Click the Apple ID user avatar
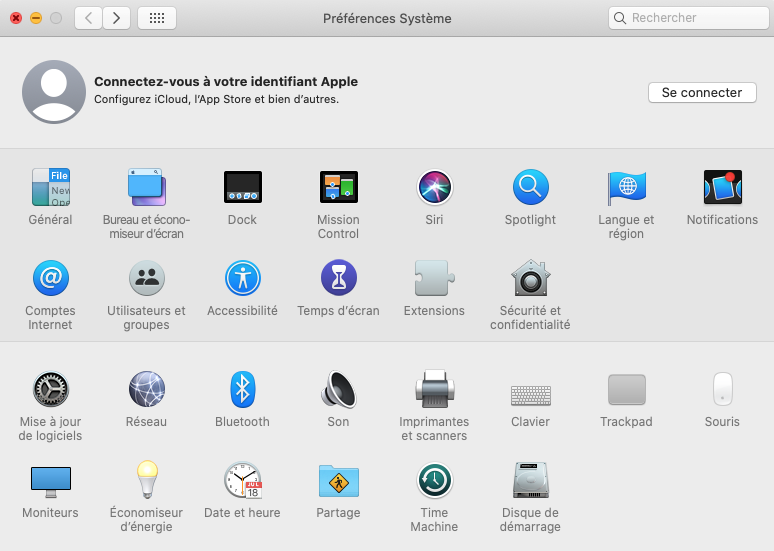Viewport: 774px width, 551px height. [54, 92]
